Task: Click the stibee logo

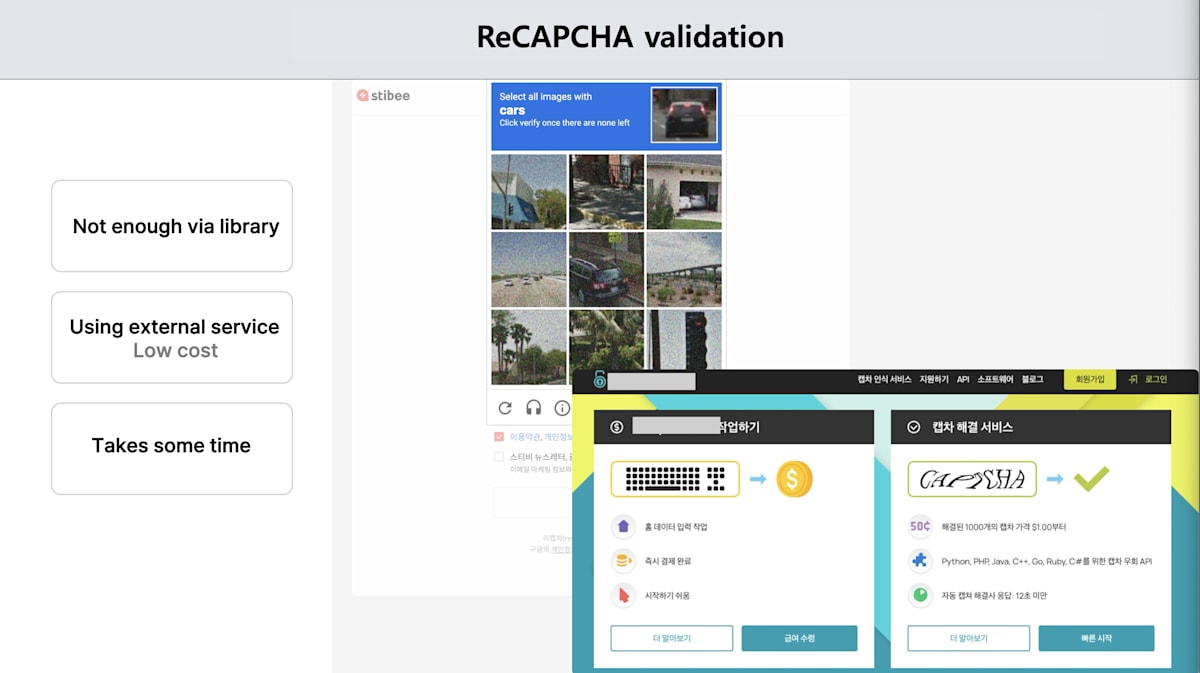Action: click(383, 96)
